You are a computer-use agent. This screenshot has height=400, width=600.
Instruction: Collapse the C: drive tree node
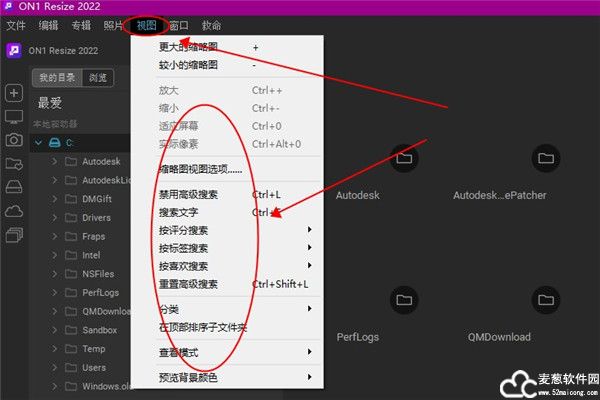click(x=38, y=143)
